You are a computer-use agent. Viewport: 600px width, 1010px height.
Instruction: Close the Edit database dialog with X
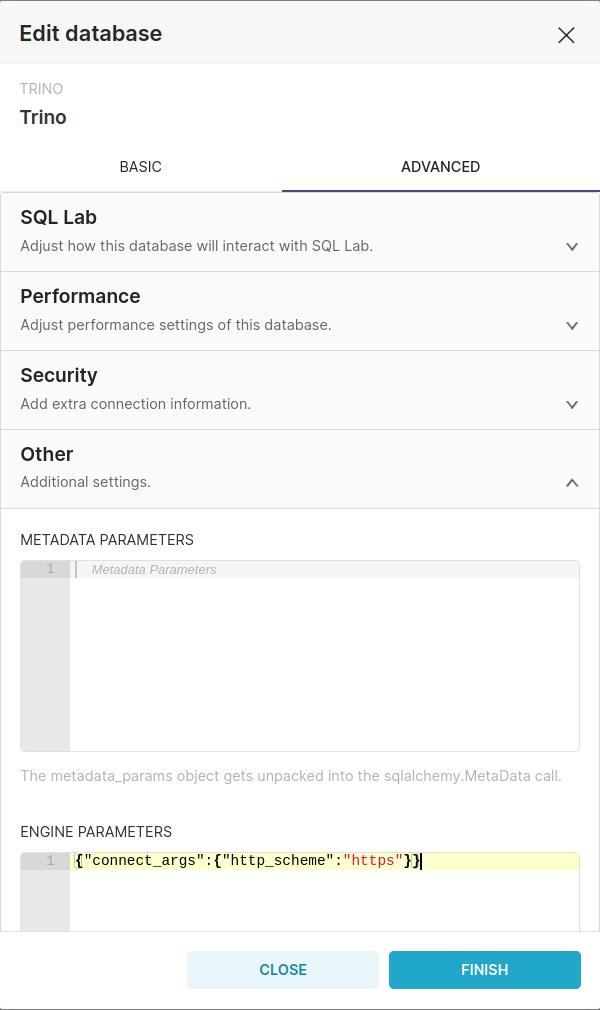(566, 35)
